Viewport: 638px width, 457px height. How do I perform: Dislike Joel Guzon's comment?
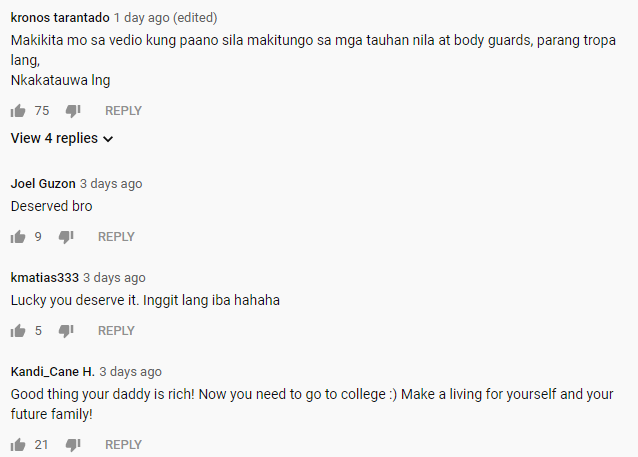point(66,237)
